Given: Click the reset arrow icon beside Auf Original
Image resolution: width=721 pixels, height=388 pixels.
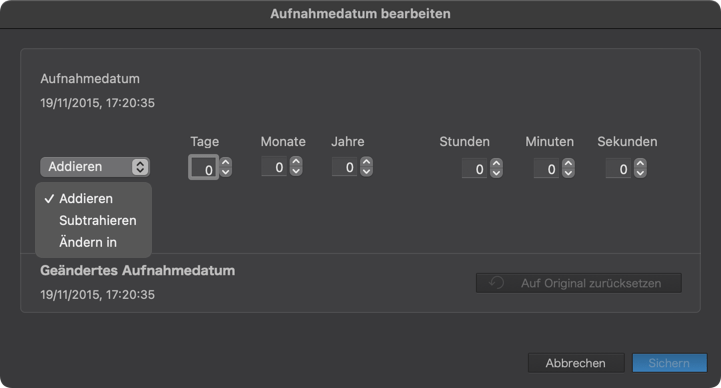Looking at the screenshot, I should click(x=496, y=283).
